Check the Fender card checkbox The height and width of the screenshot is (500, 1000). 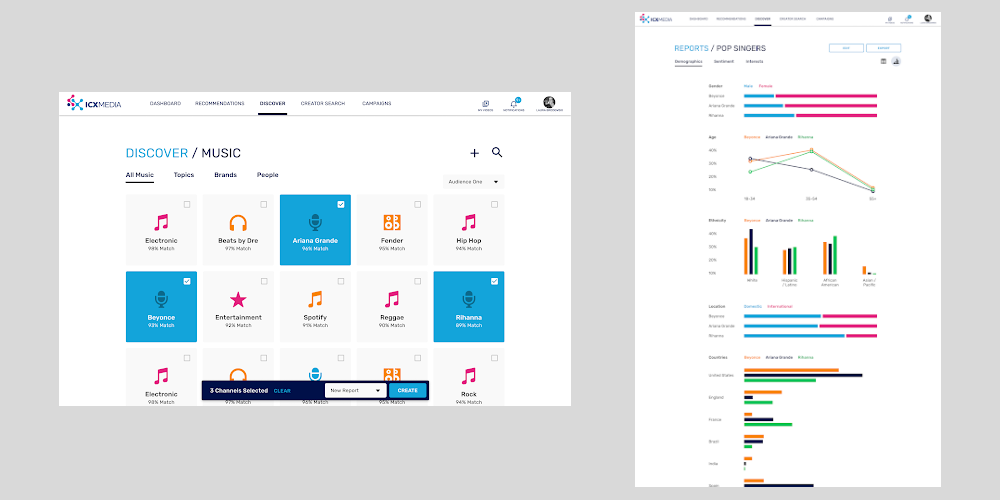(x=418, y=205)
